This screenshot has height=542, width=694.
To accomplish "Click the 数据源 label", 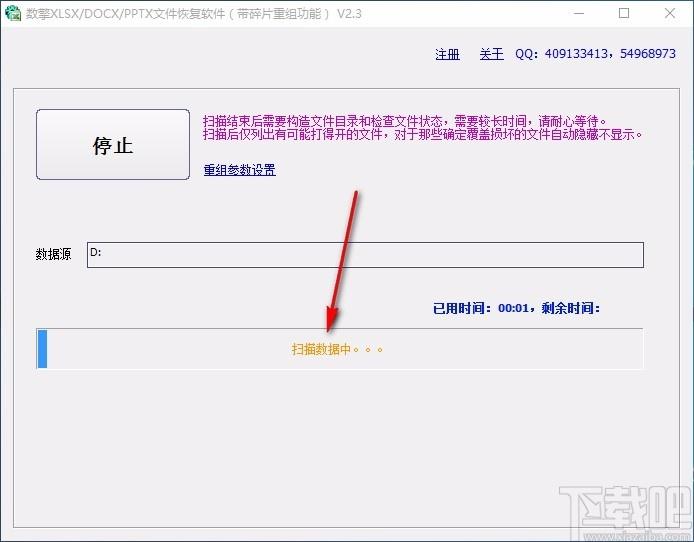I will [53, 254].
